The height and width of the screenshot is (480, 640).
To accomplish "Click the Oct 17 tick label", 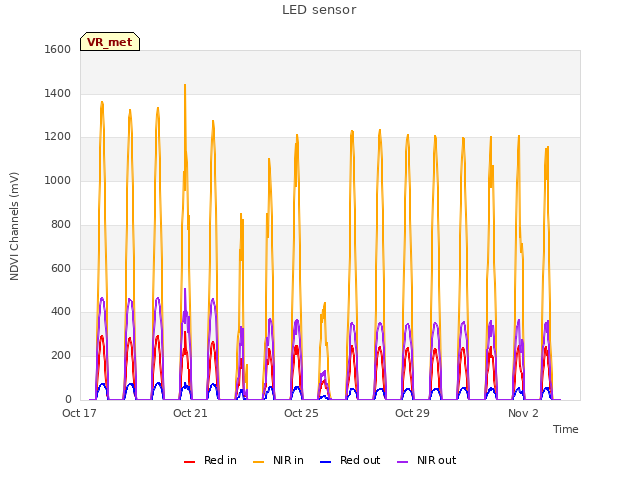I will (79, 413).
